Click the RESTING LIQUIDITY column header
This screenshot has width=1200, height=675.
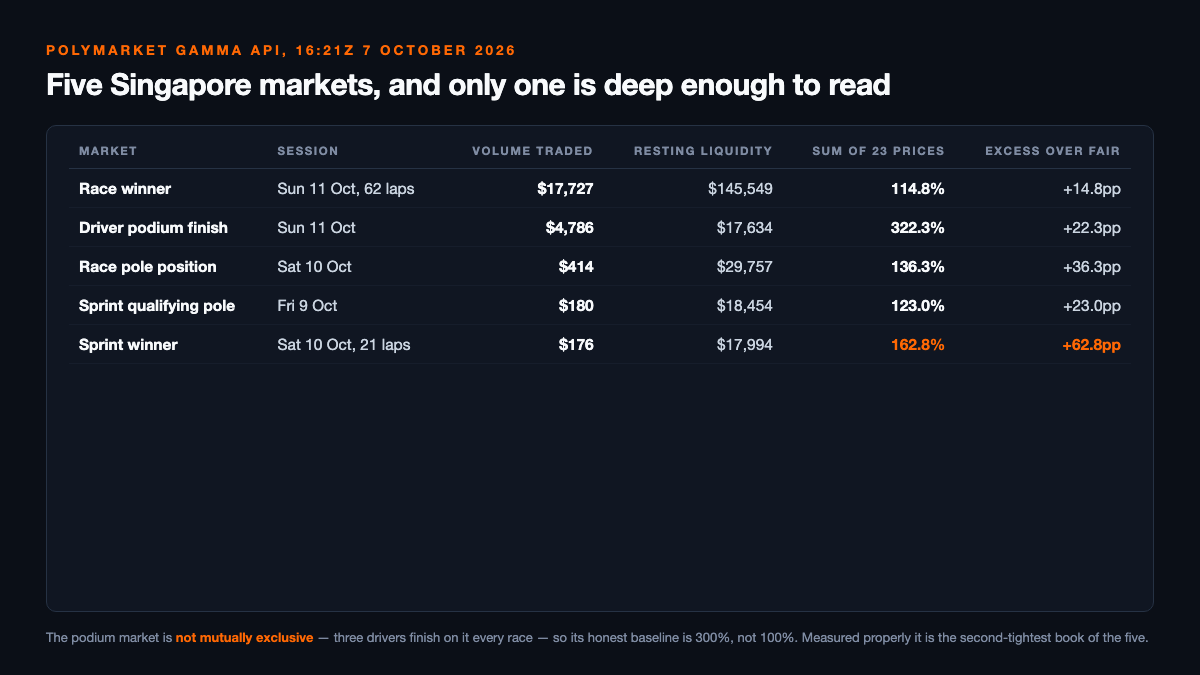coord(703,151)
